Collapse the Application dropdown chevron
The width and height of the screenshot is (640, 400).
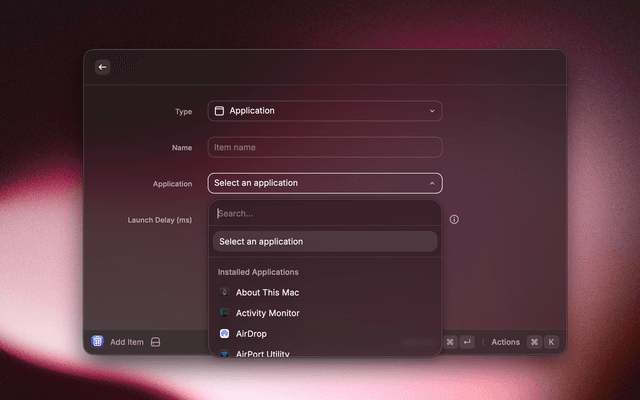[x=432, y=183]
